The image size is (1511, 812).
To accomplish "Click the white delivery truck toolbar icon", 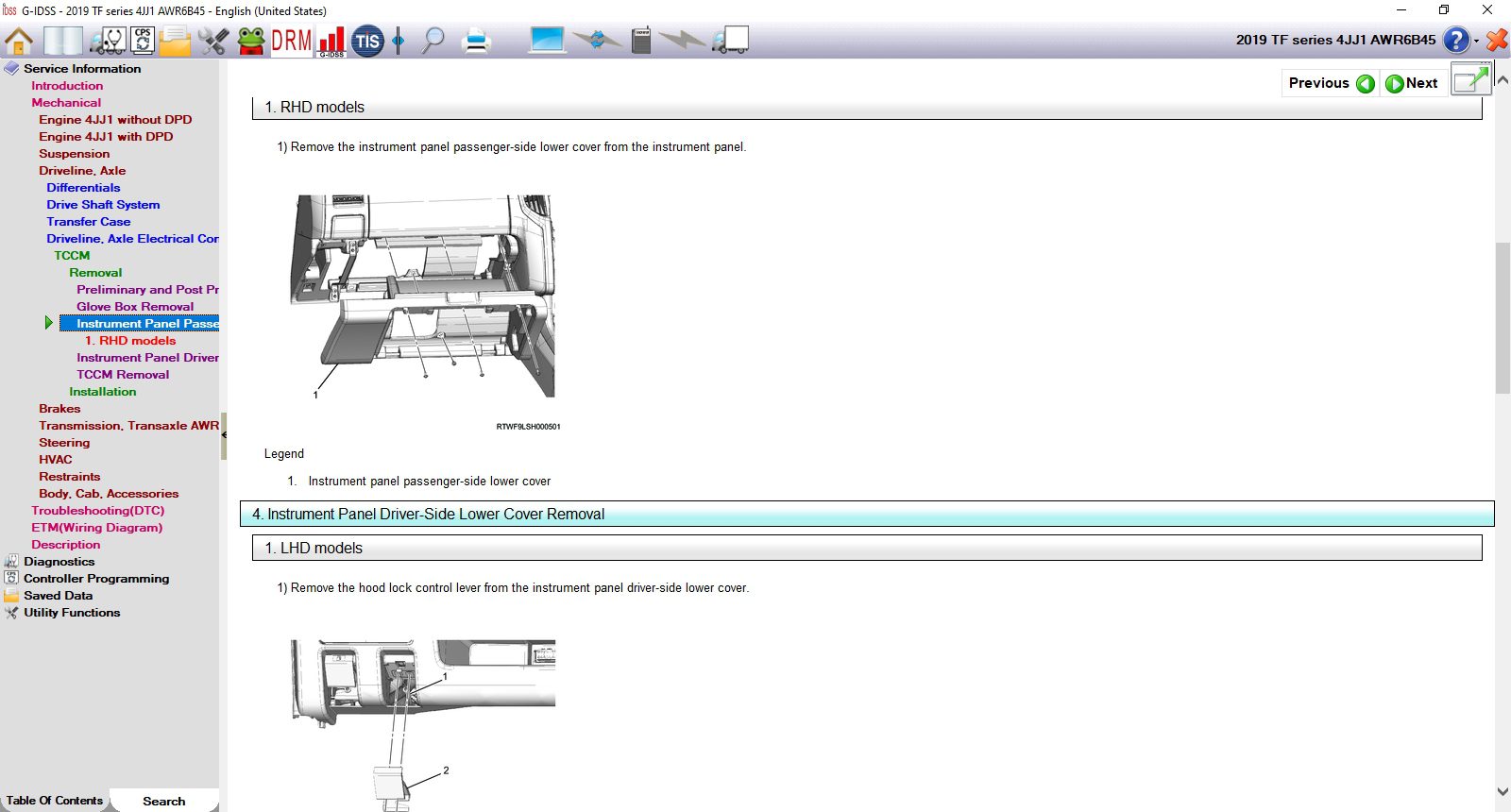I will (x=730, y=41).
